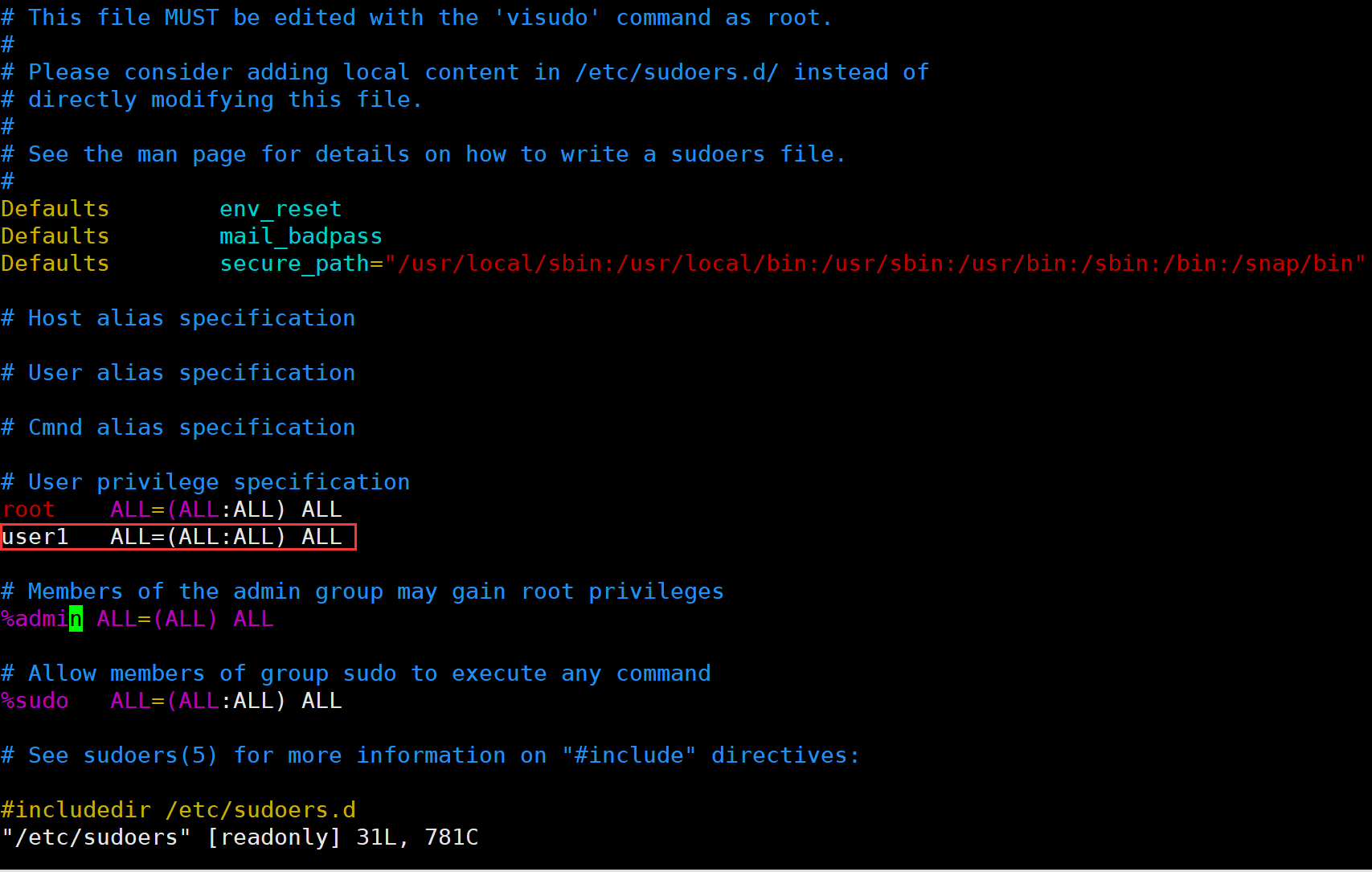Click the #includedir /etc/sudoers.d line
Viewport: 1372px width, 872px height.
(x=178, y=810)
